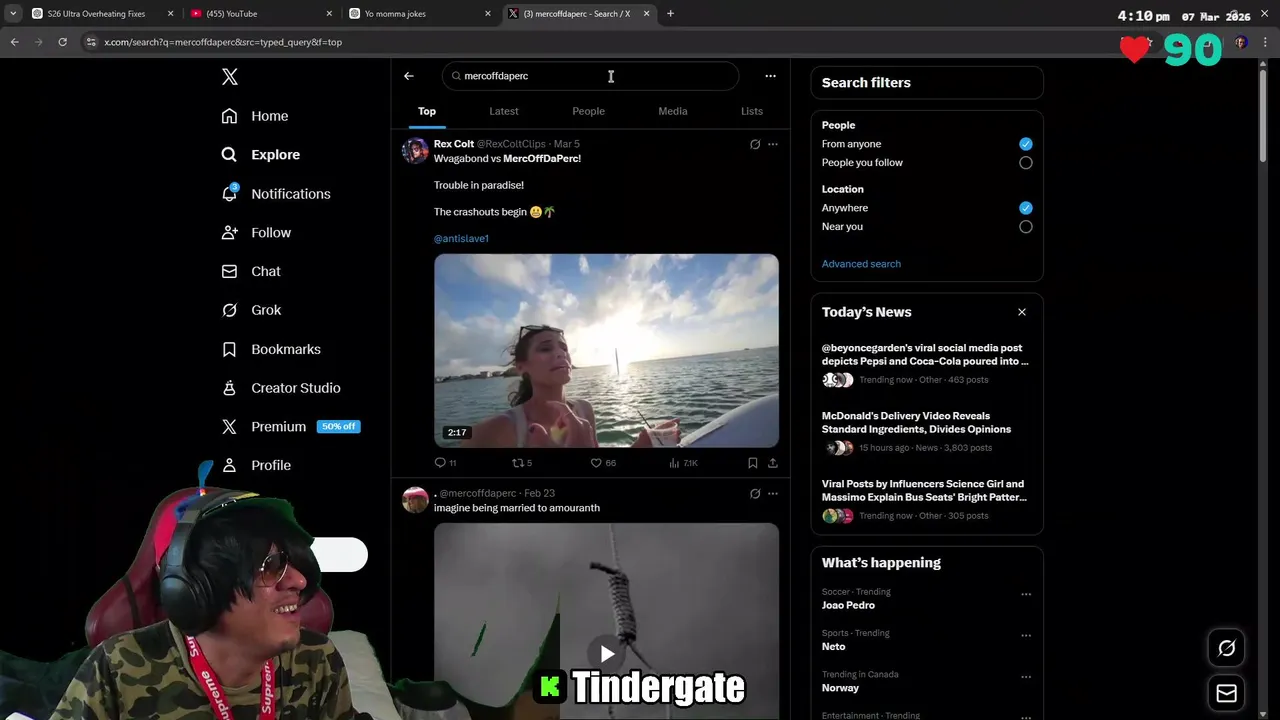Image resolution: width=1280 pixels, height=720 pixels.
Task: Open more menu on Rex Colt post
Action: (772, 144)
